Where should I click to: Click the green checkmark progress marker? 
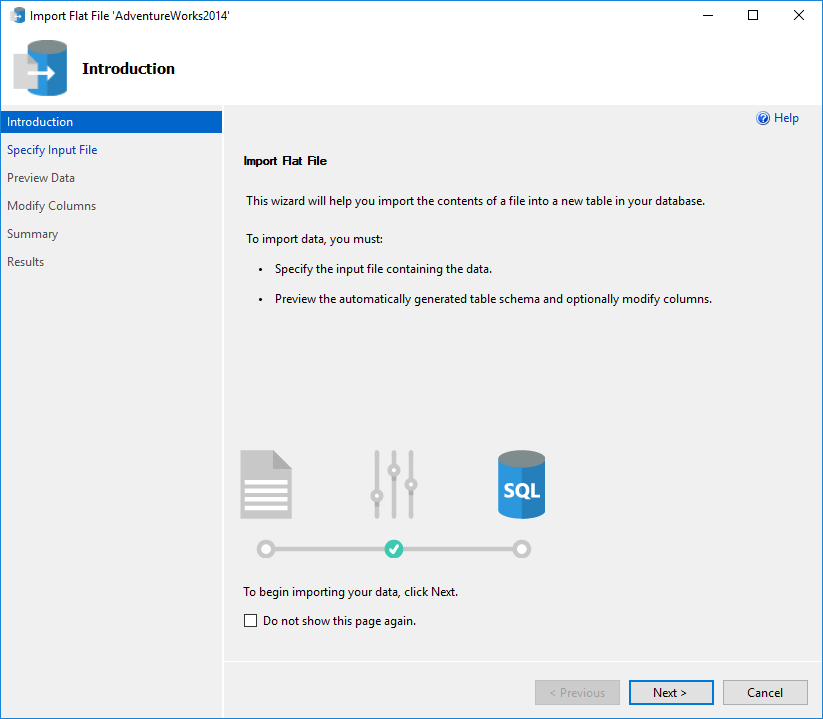393,549
